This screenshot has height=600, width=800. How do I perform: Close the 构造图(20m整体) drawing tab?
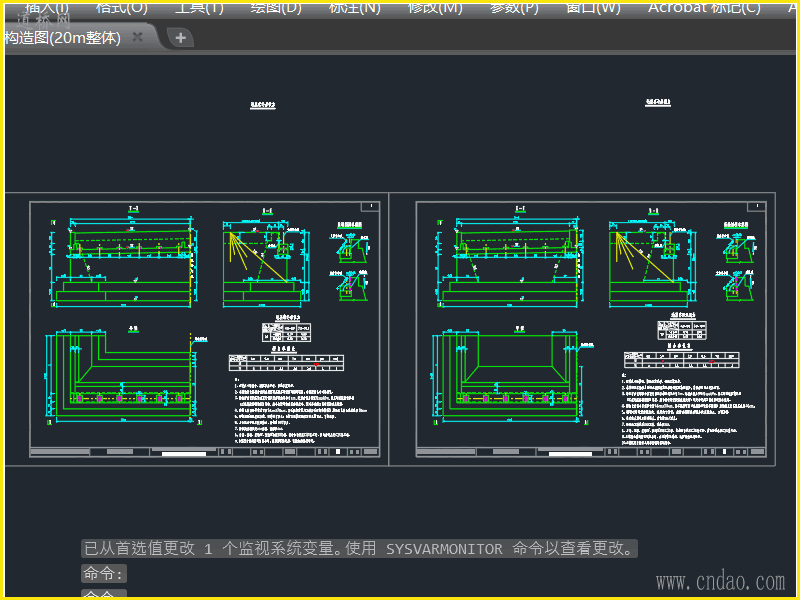tap(137, 37)
